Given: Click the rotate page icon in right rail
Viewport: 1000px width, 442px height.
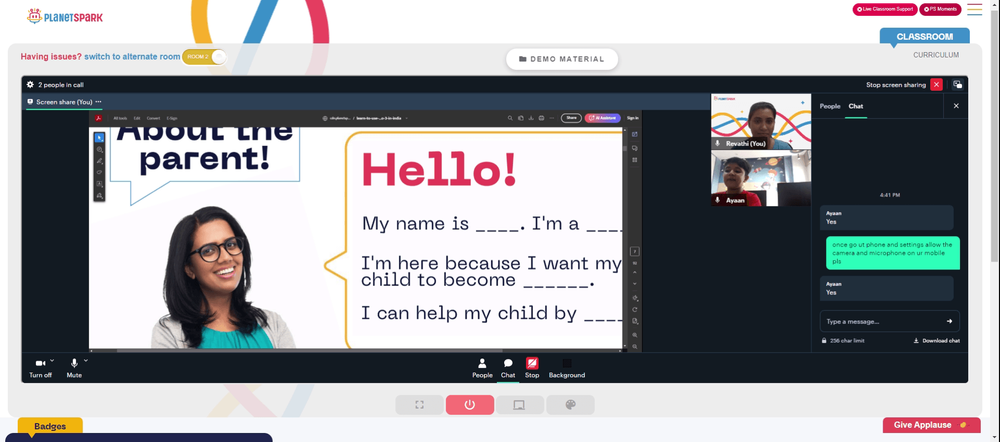Looking at the screenshot, I should [635, 309].
